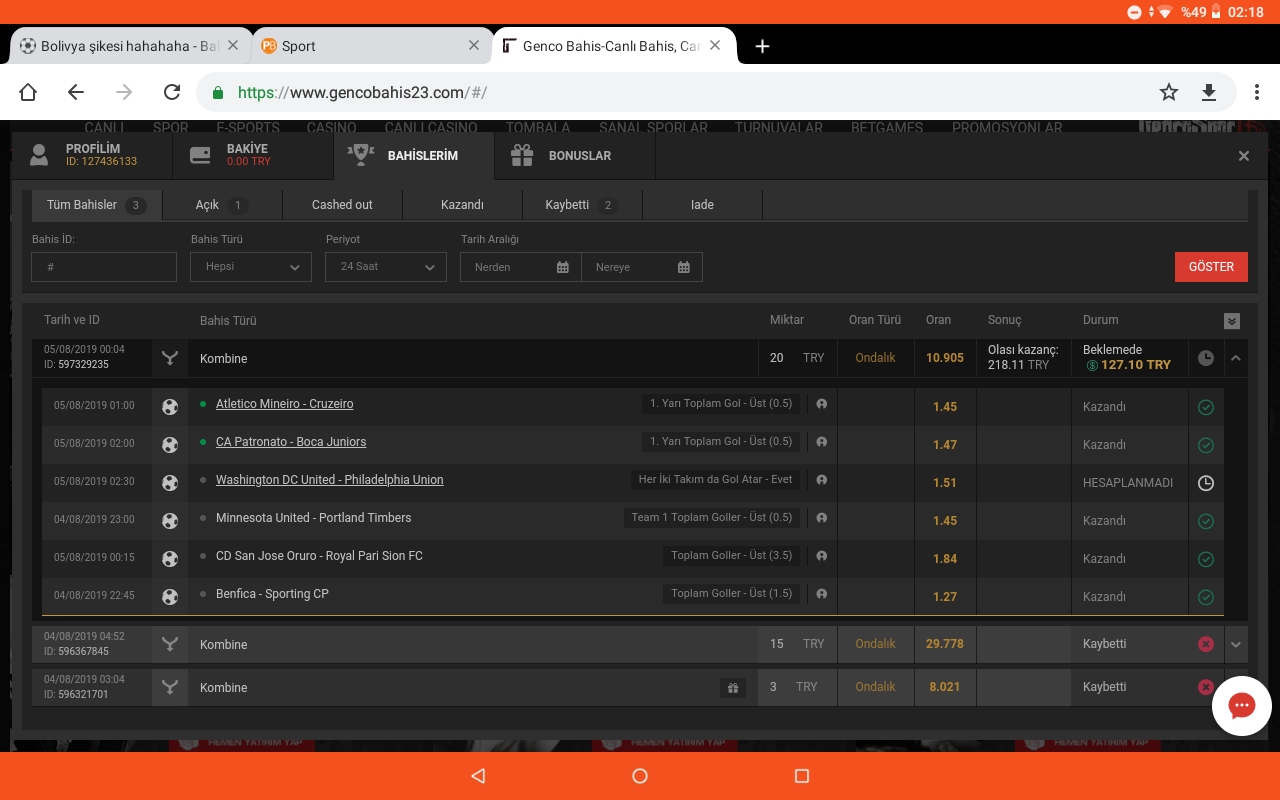Click the Kombine icon for bet 596367845
Image resolution: width=1280 pixels, height=800 pixels.
tap(170, 644)
